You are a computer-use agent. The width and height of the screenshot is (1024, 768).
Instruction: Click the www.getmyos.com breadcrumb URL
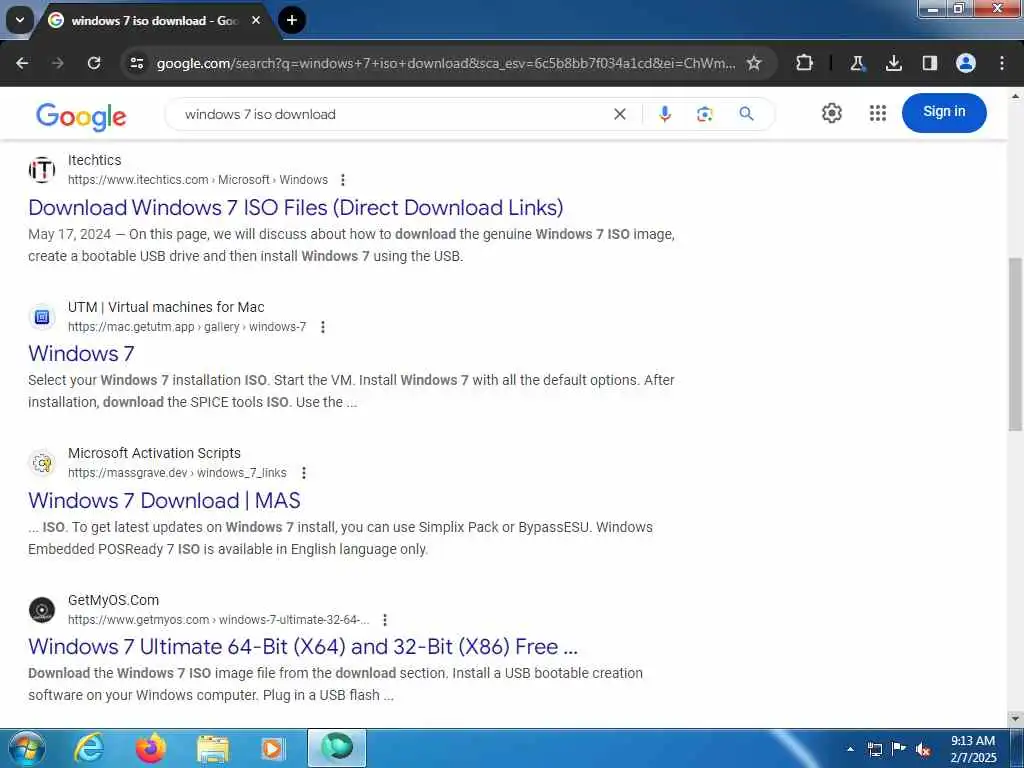coord(219,620)
